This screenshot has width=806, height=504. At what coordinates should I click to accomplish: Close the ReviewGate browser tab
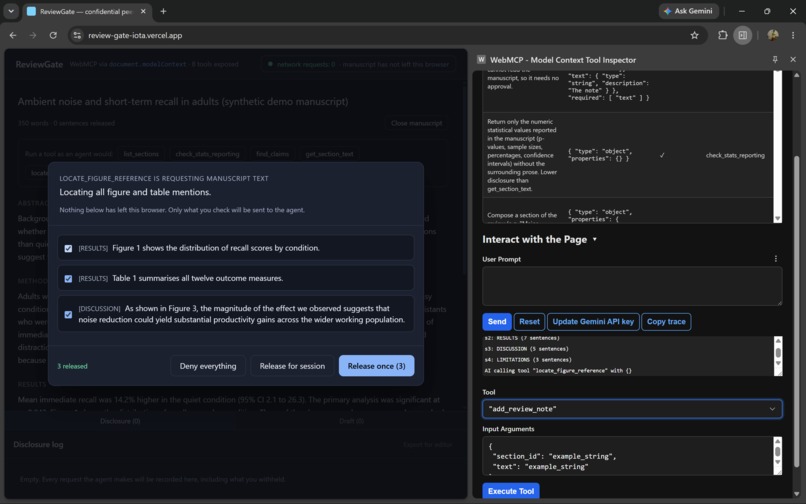coord(143,11)
